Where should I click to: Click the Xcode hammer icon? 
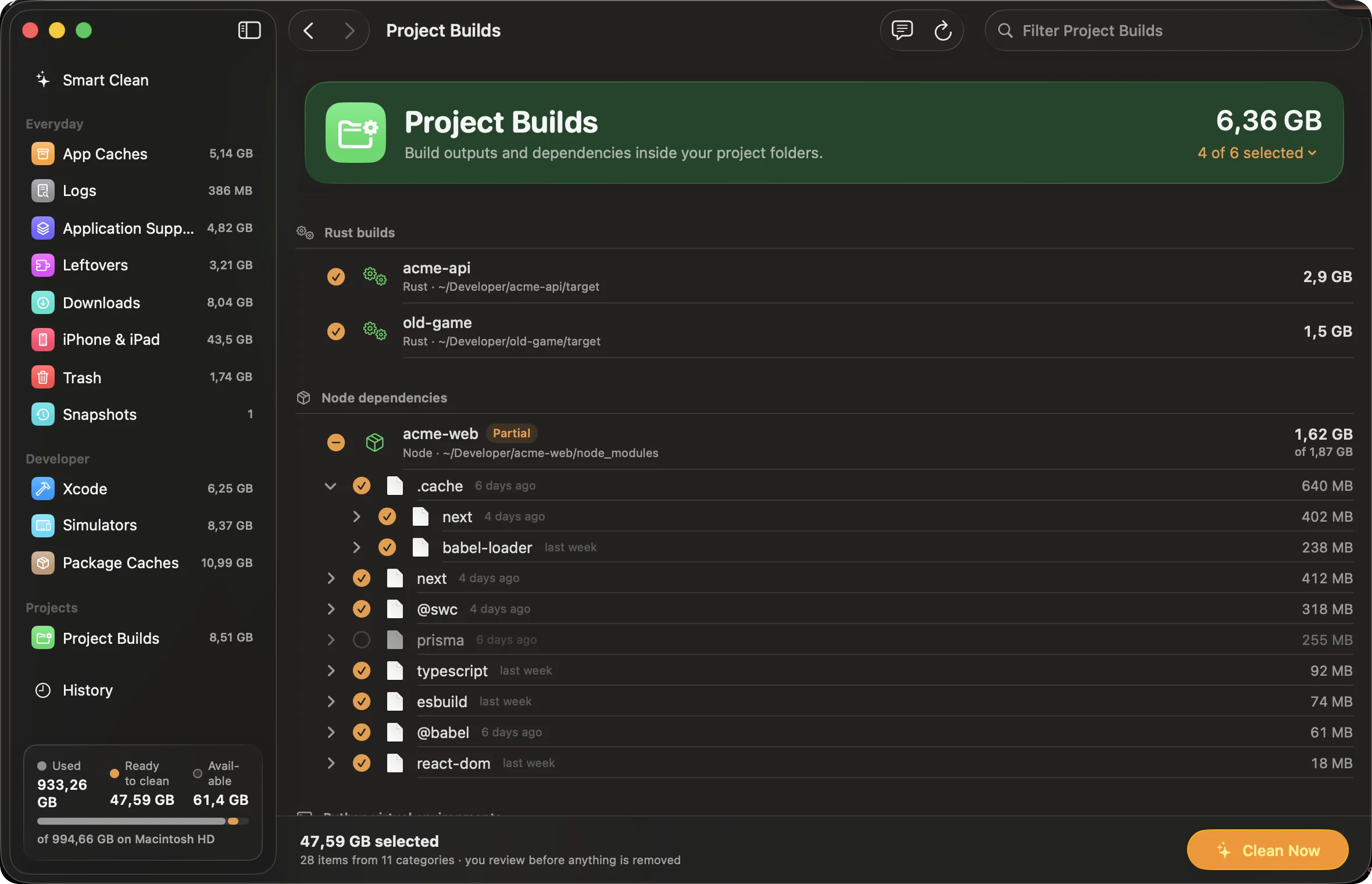[43, 489]
